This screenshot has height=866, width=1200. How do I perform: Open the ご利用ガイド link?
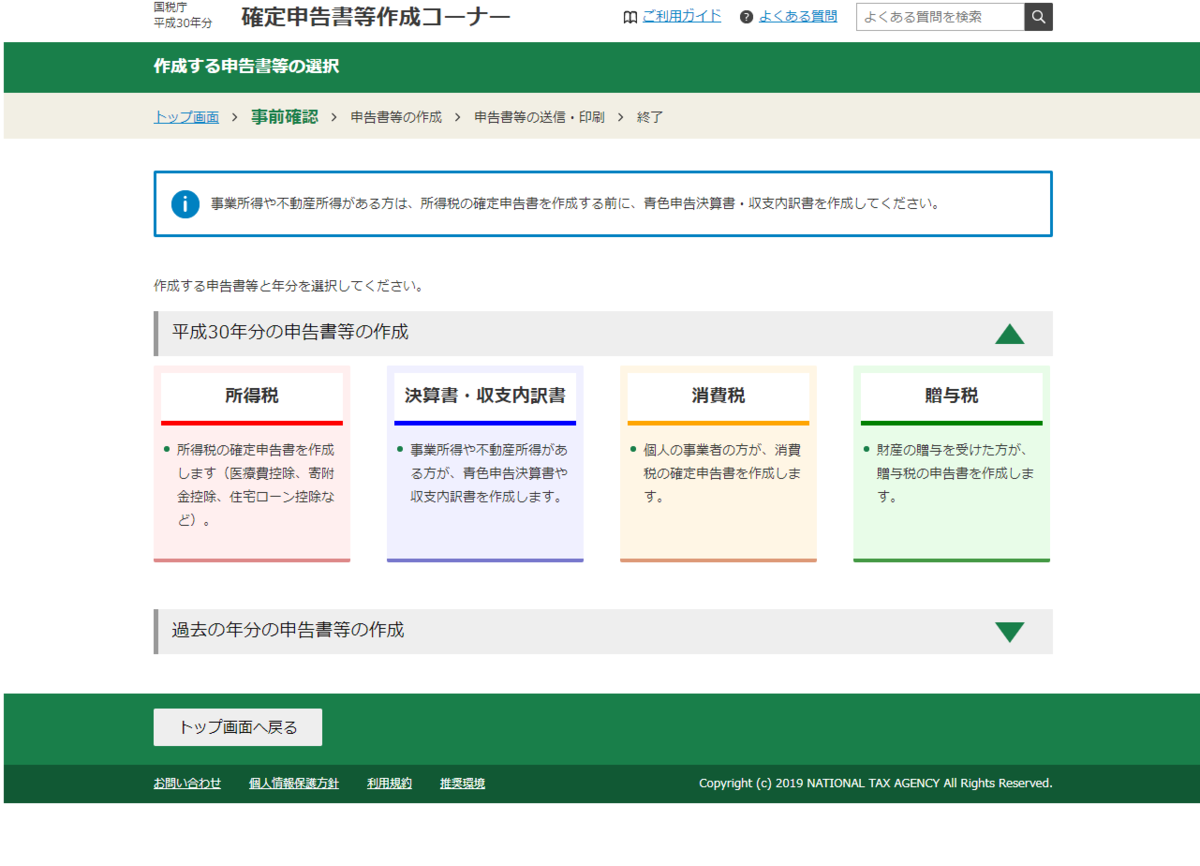coord(681,16)
